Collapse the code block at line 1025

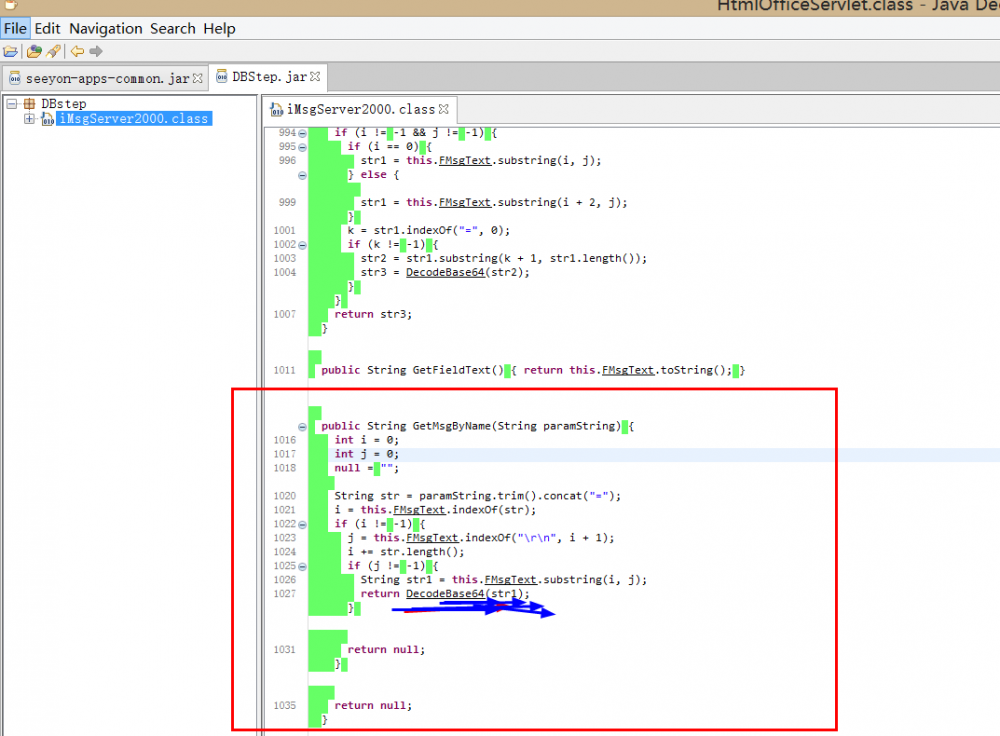click(x=302, y=566)
